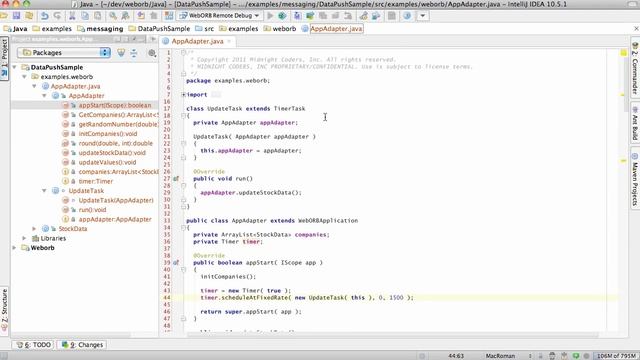The width and height of the screenshot is (640, 360).
Task: Toggle the Ant Build tool window
Action: (x=635, y=122)
